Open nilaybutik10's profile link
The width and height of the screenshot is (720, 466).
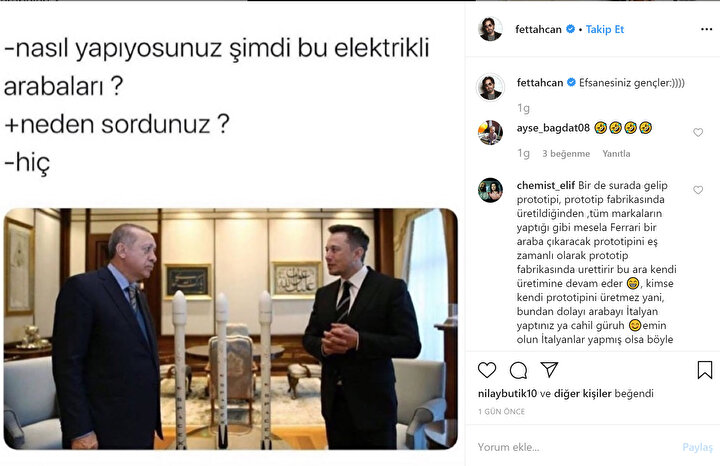[507, 393]
